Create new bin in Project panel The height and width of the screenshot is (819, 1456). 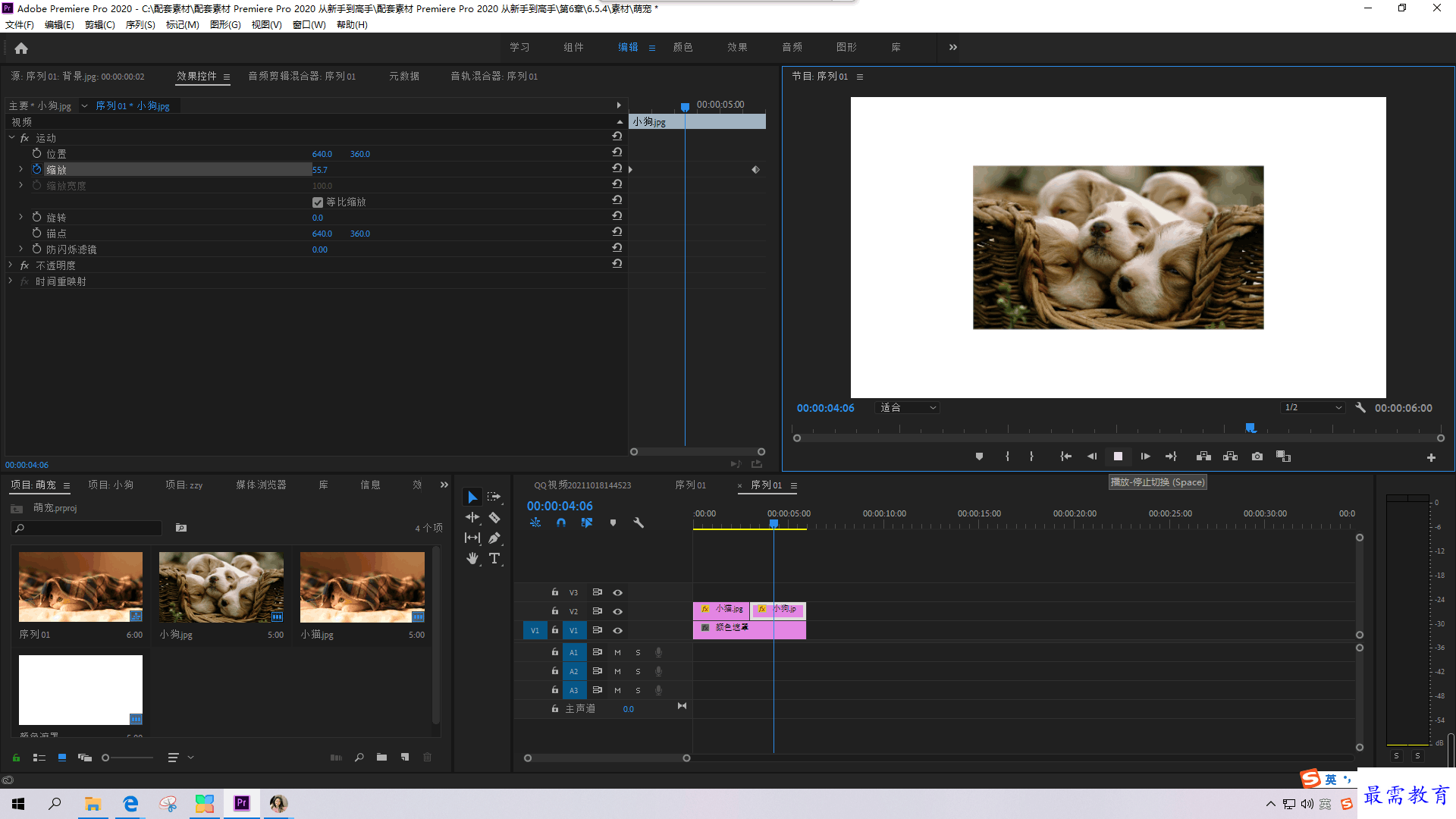click(381, 757)
